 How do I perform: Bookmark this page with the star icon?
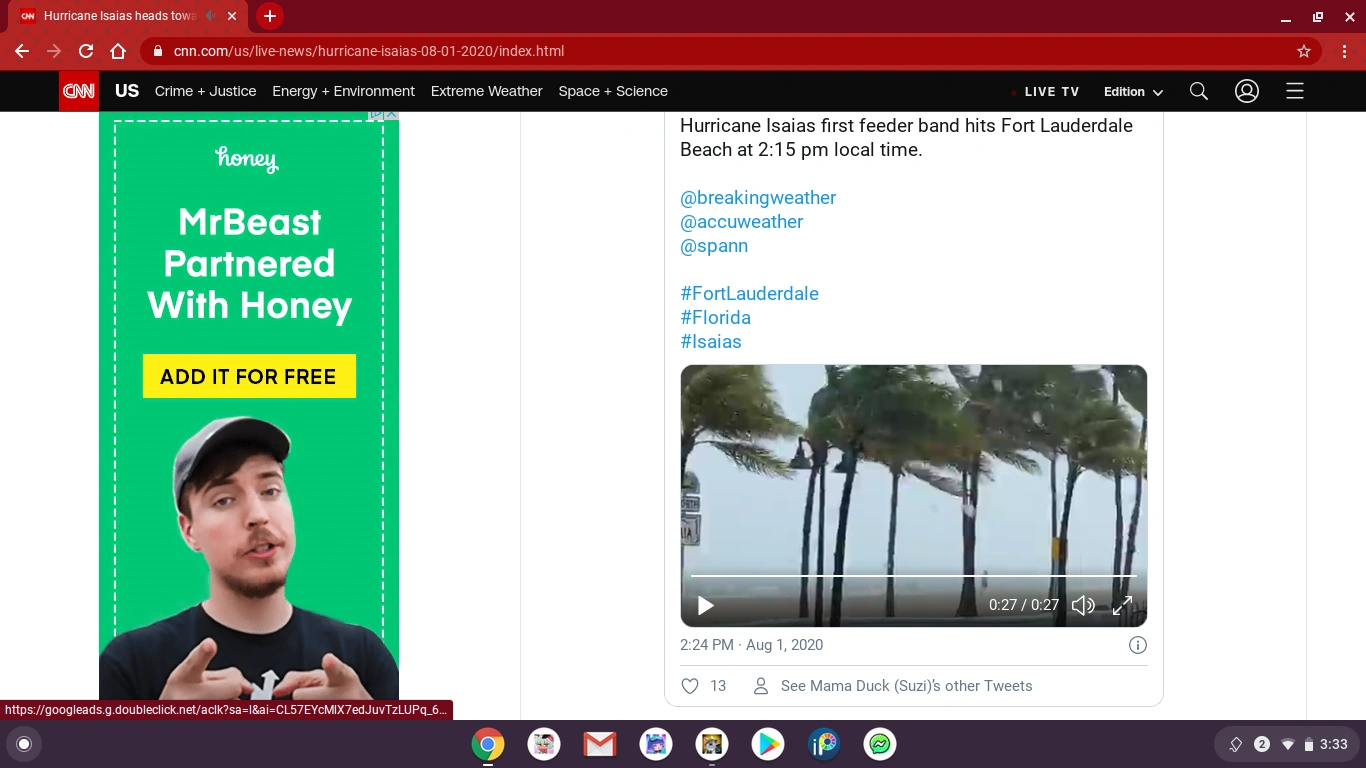[1304, 51]
